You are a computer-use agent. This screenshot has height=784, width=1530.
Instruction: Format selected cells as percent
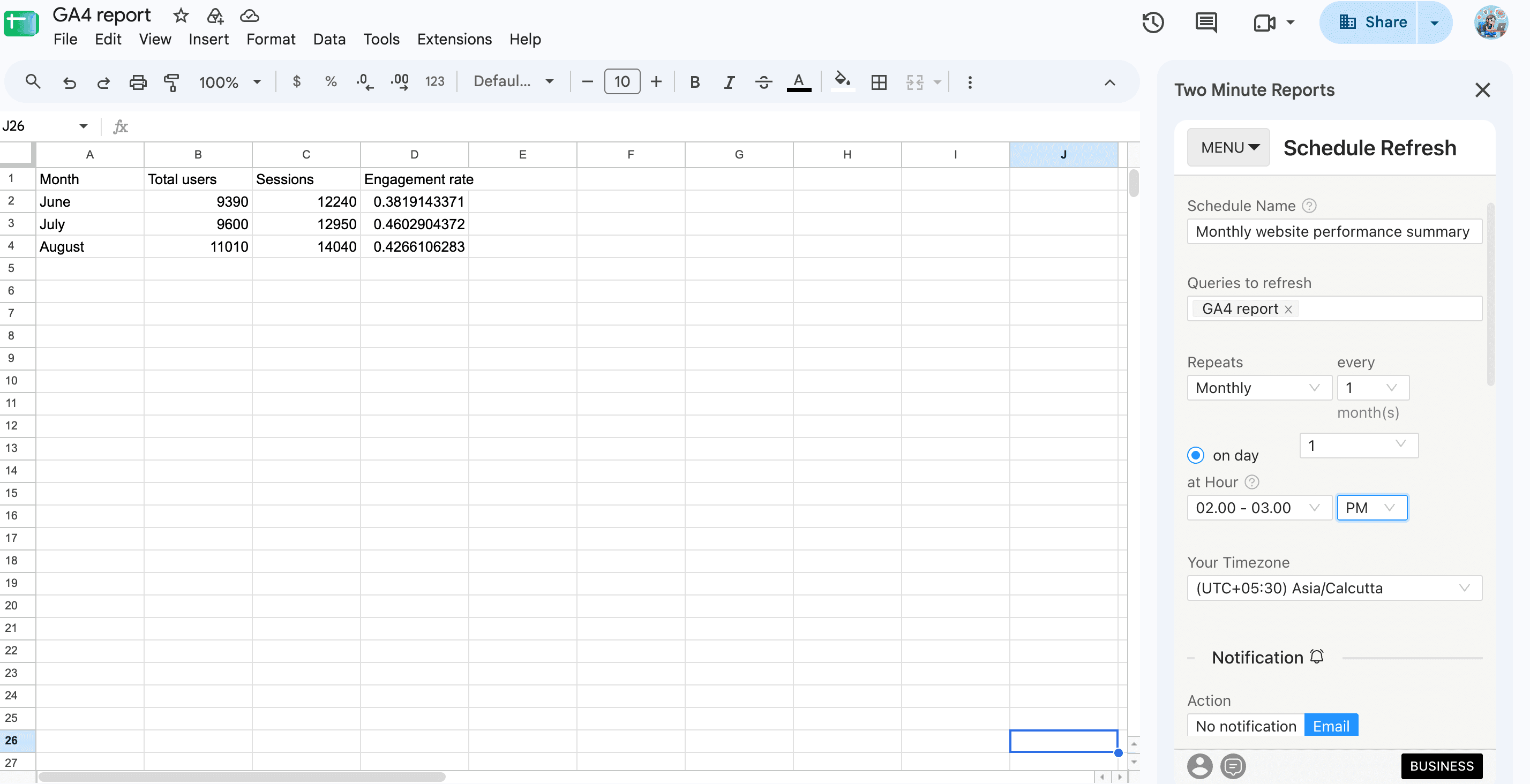click(331, 81)
